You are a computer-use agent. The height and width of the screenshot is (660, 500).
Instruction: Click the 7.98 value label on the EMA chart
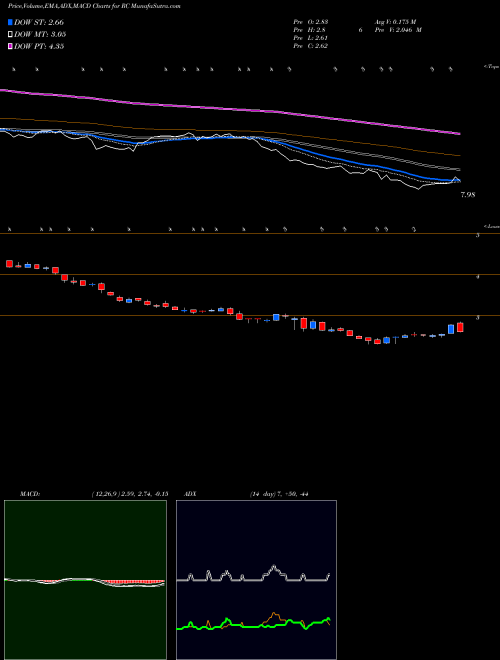[x=468, y=195]
